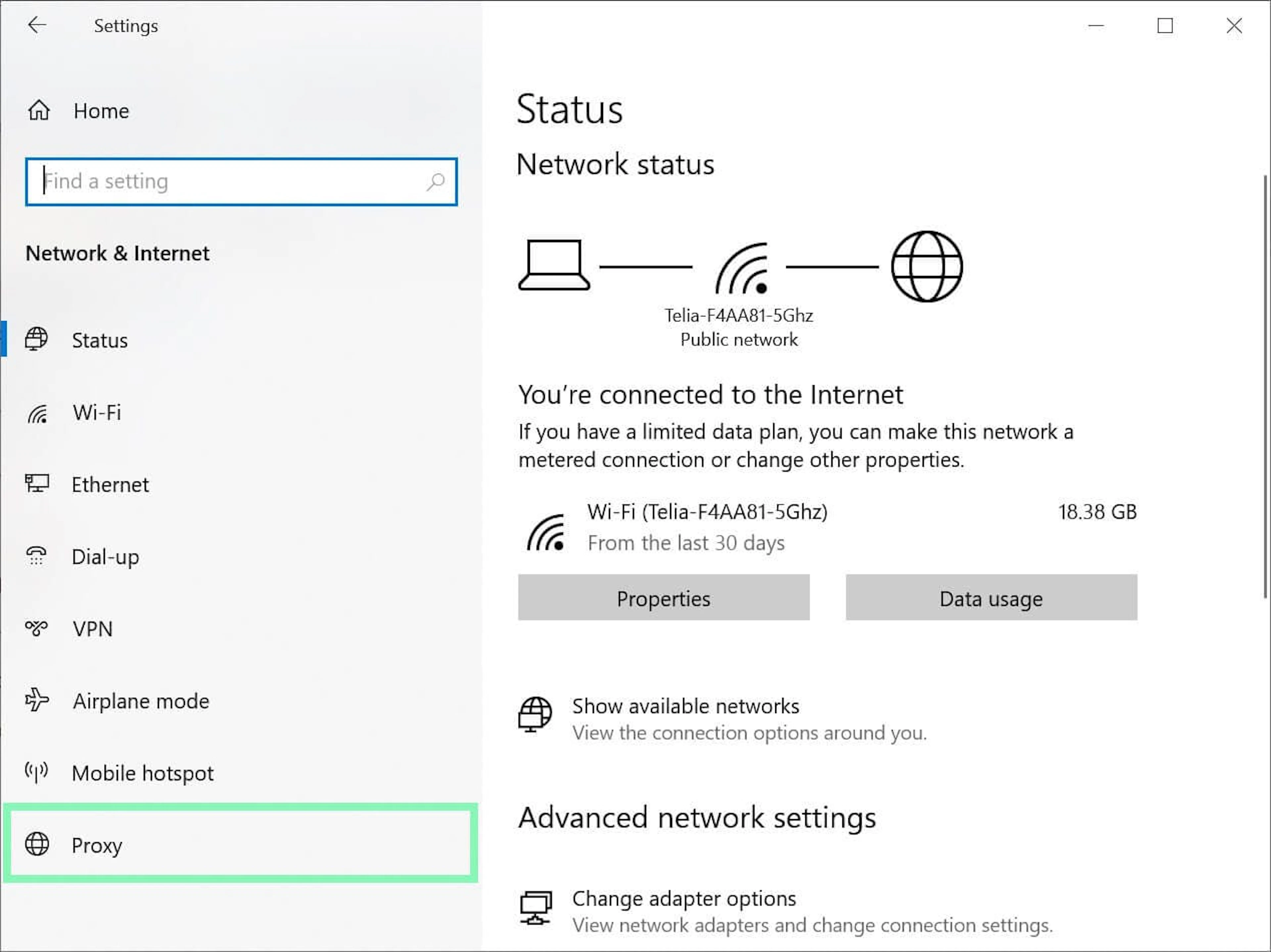Click the Status globe icon in sidebar
Image resolution: width=1271 pixels, height=952 pixels.
click(x=36, y=339)
